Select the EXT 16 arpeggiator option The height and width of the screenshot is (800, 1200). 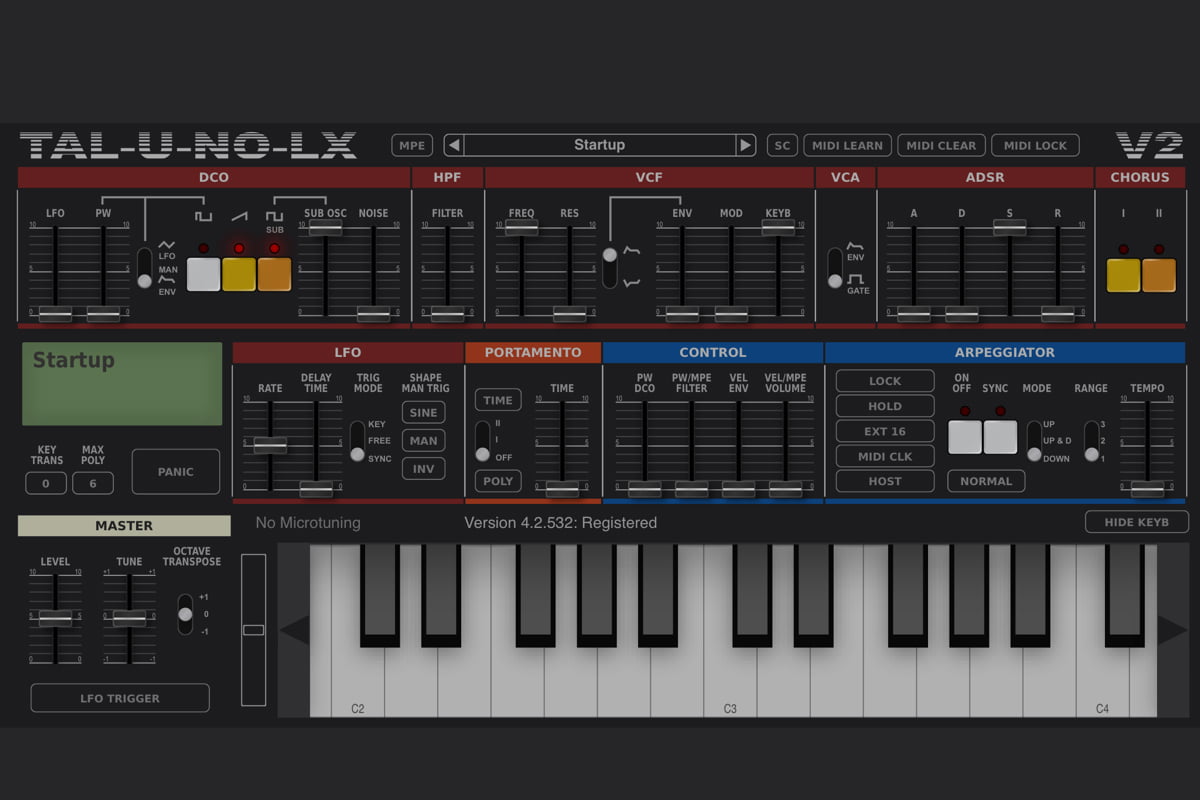[885, 431]
